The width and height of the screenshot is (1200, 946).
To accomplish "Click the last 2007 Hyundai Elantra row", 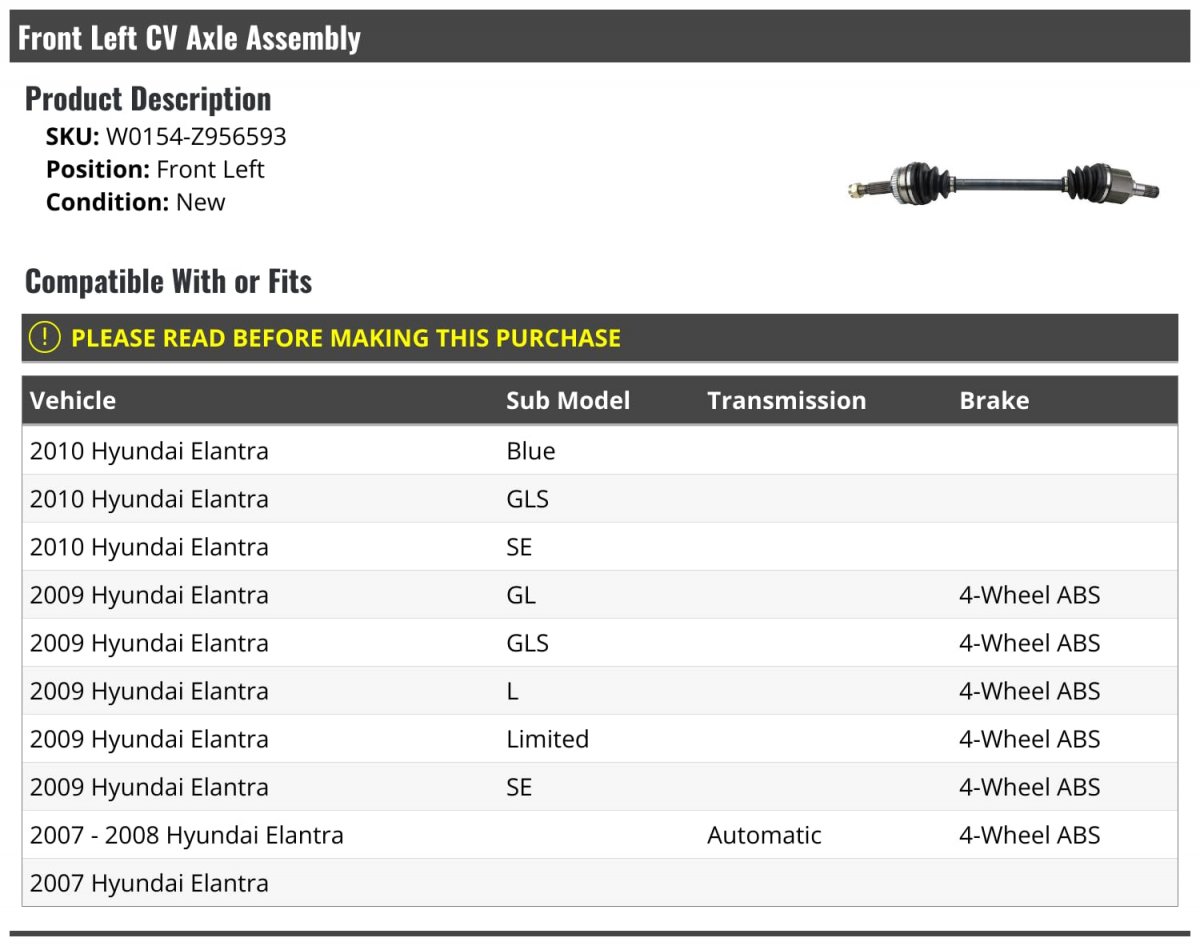I will coord(600,883).
